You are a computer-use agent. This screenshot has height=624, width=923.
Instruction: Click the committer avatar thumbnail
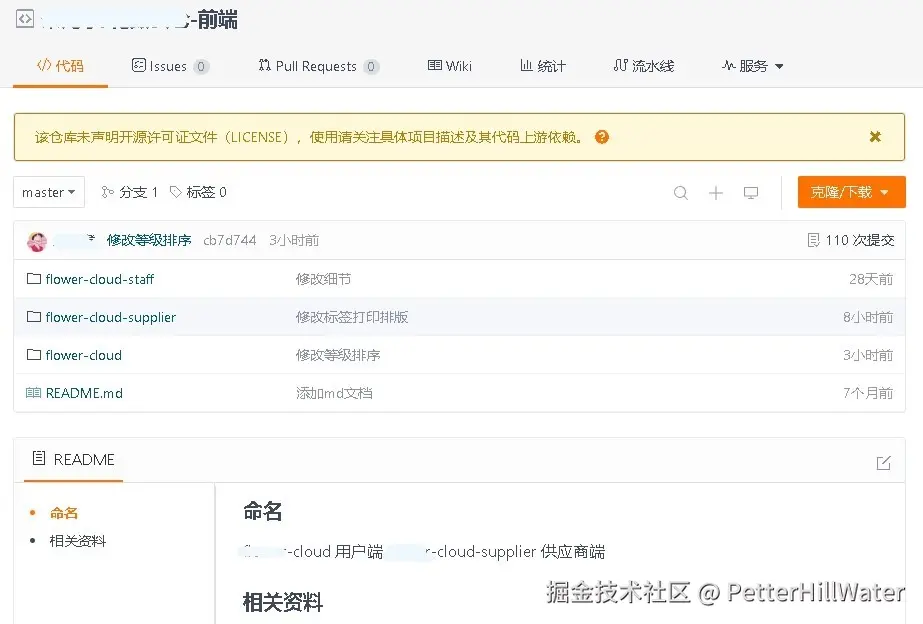point(37,241)
